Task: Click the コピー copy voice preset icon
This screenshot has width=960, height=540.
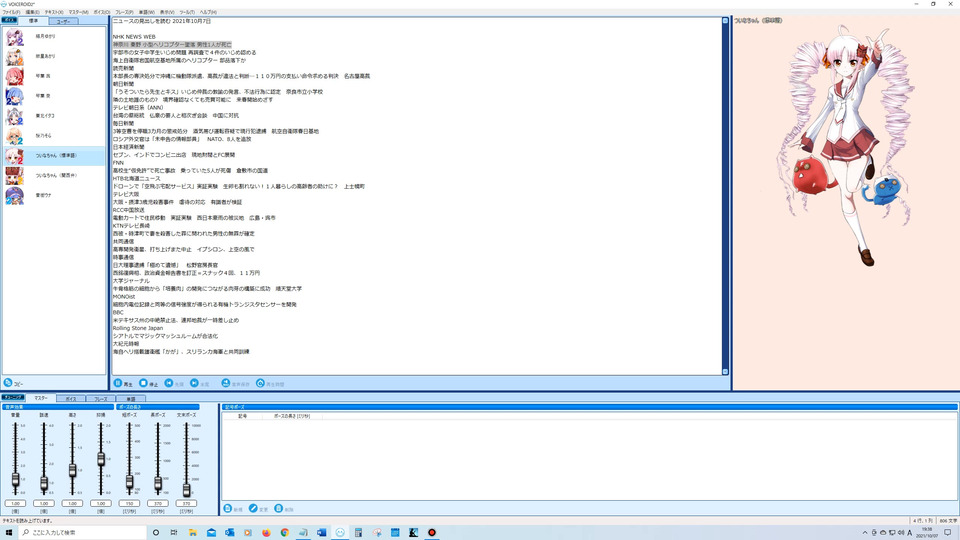Action: click(8, 383)
